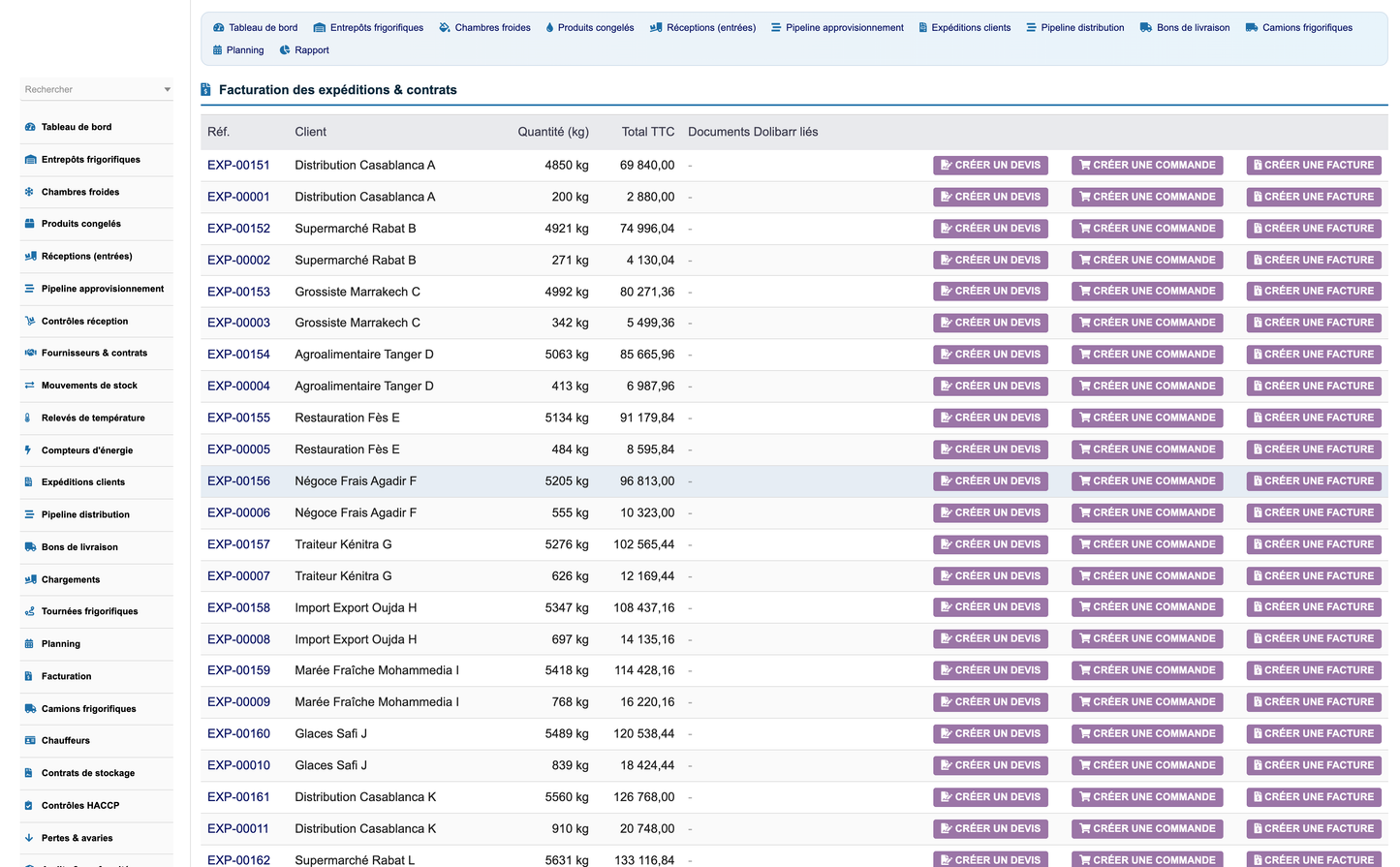Open shipment link EXP-00157
Image resolution: width=1400 pixels, height=867 pixels.
coord(238,544)
